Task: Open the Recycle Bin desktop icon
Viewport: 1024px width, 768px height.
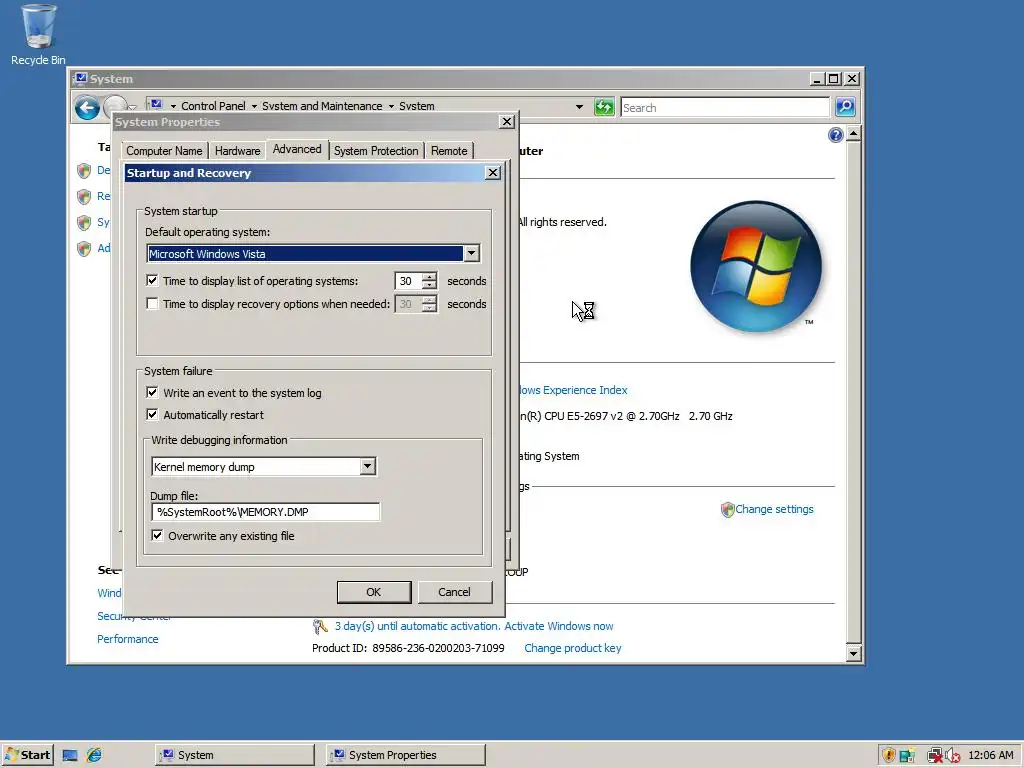Action: coord(38,35)
